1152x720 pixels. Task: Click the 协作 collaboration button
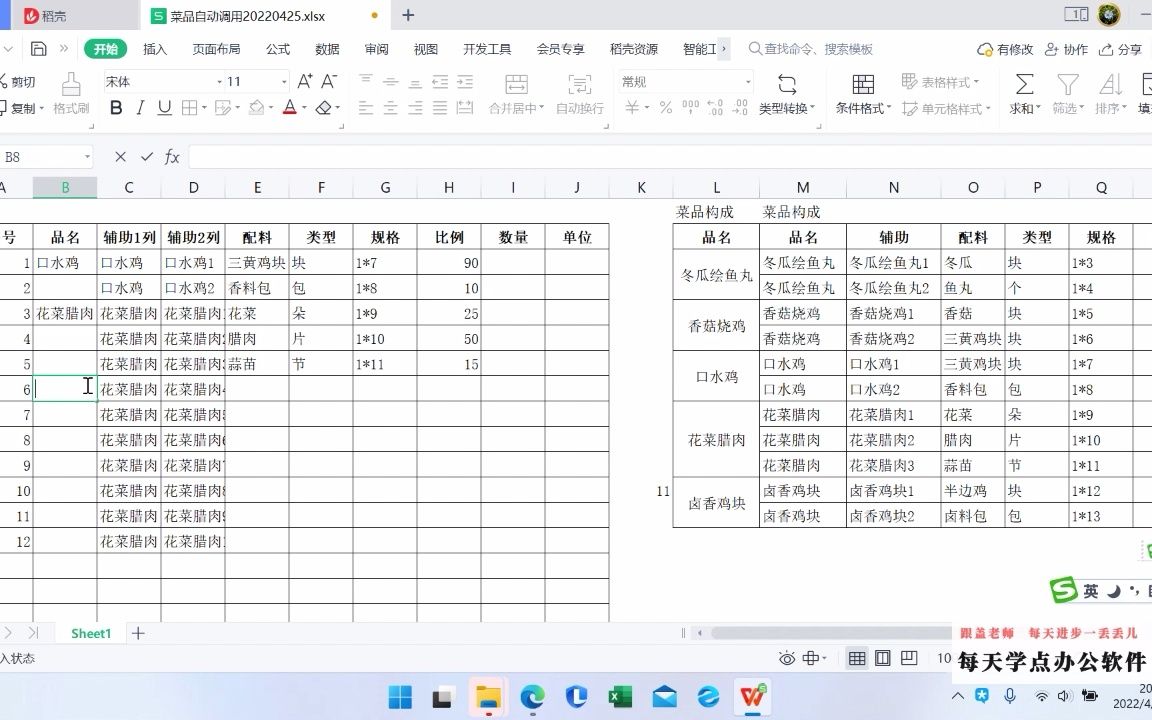click(1066, 48)
